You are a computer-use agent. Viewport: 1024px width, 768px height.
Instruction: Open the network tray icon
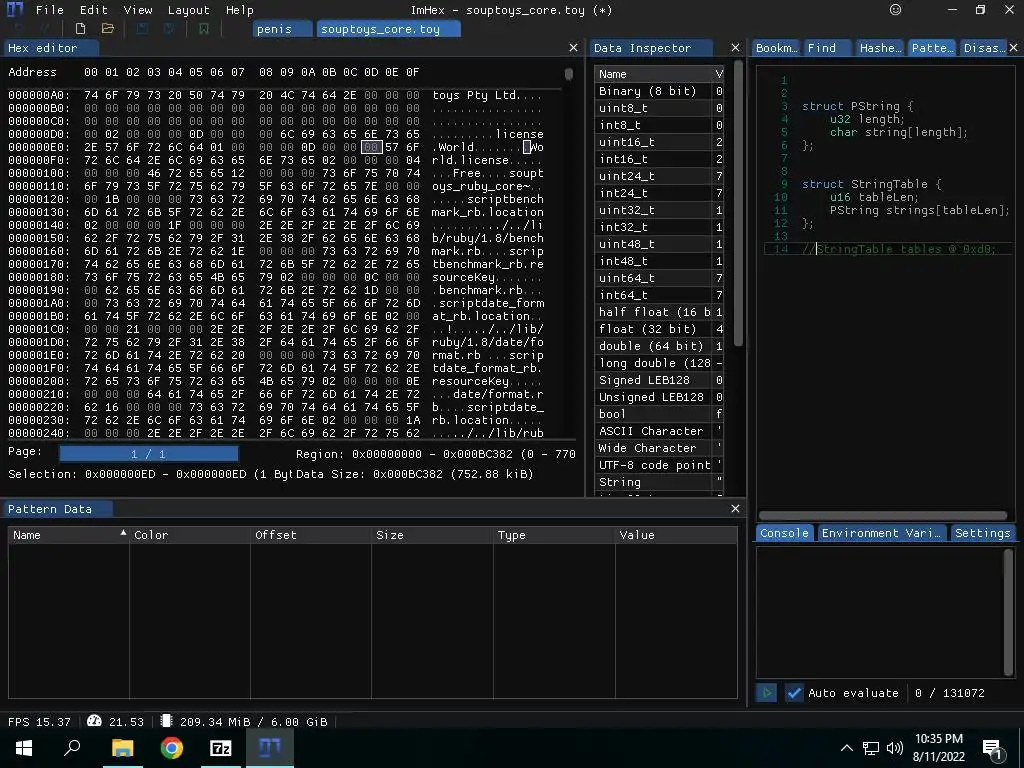[871, 748]
